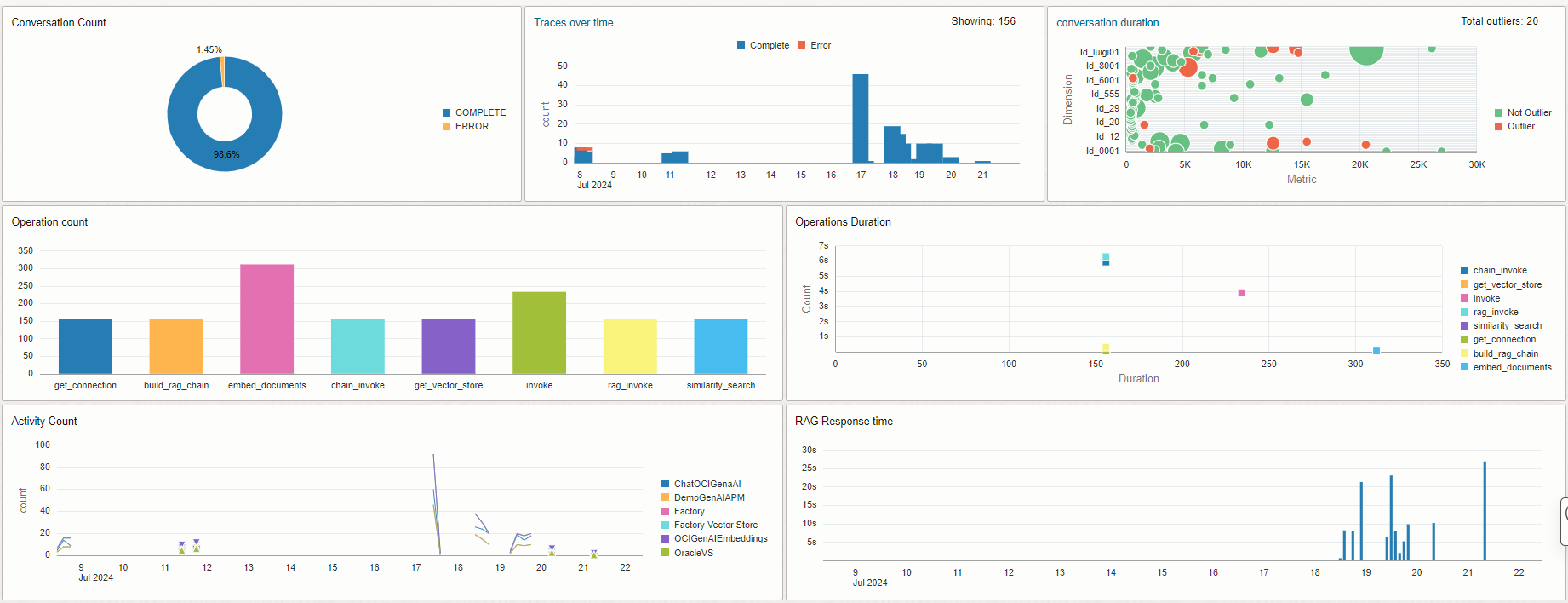Toggle Factory Vector Store legend entry
This screenshot has width=1568, height=603.
(x=709, y=525)
